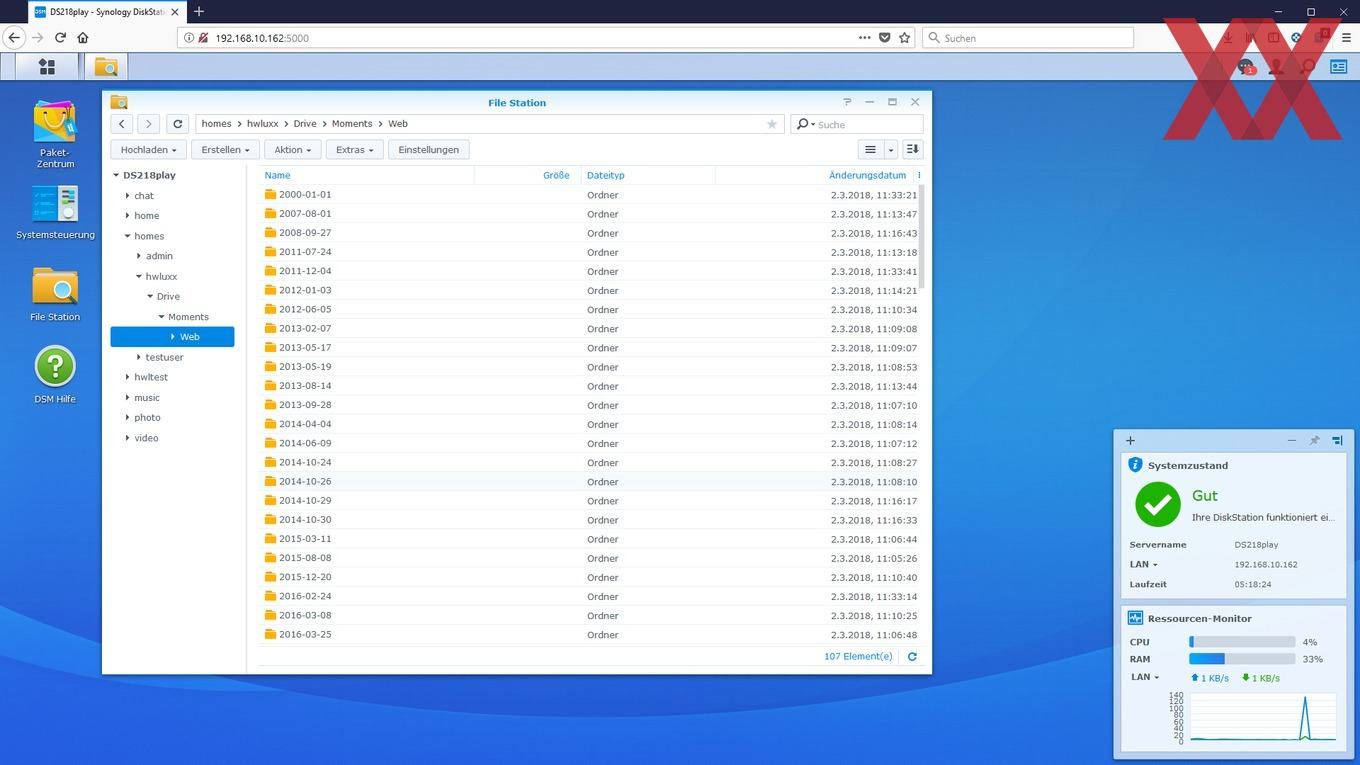1360x765 pixels.
Task: Select folder 2016-03-25
Action: tap(588, 635)
